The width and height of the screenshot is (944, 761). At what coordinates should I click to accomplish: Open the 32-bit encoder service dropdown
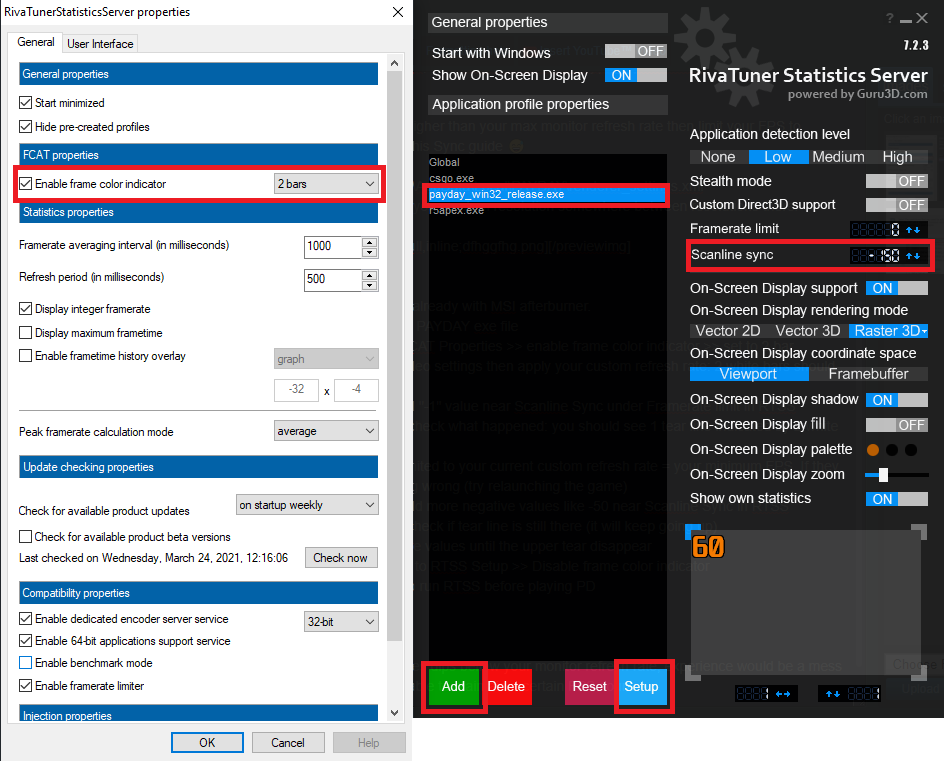coord(341,621)
